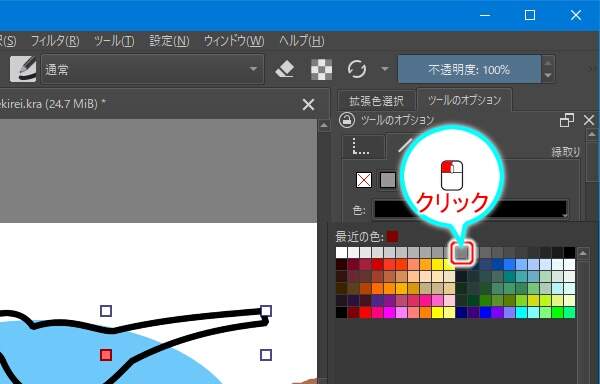Select the geometry tab with dotted corner icon
Screen dimensions: 600x384
364,147
